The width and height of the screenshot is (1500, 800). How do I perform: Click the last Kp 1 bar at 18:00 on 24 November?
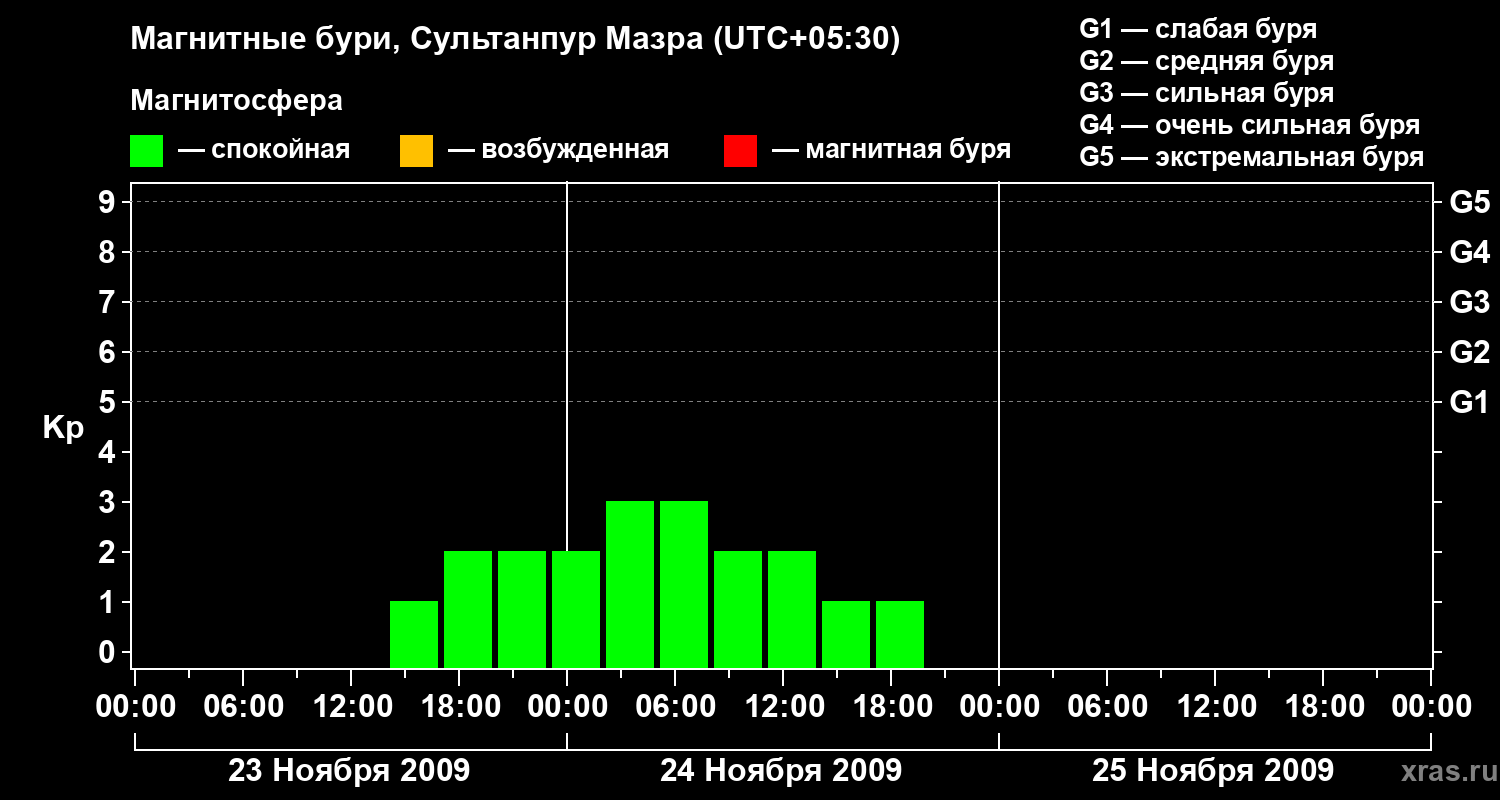tap(900, 634)
